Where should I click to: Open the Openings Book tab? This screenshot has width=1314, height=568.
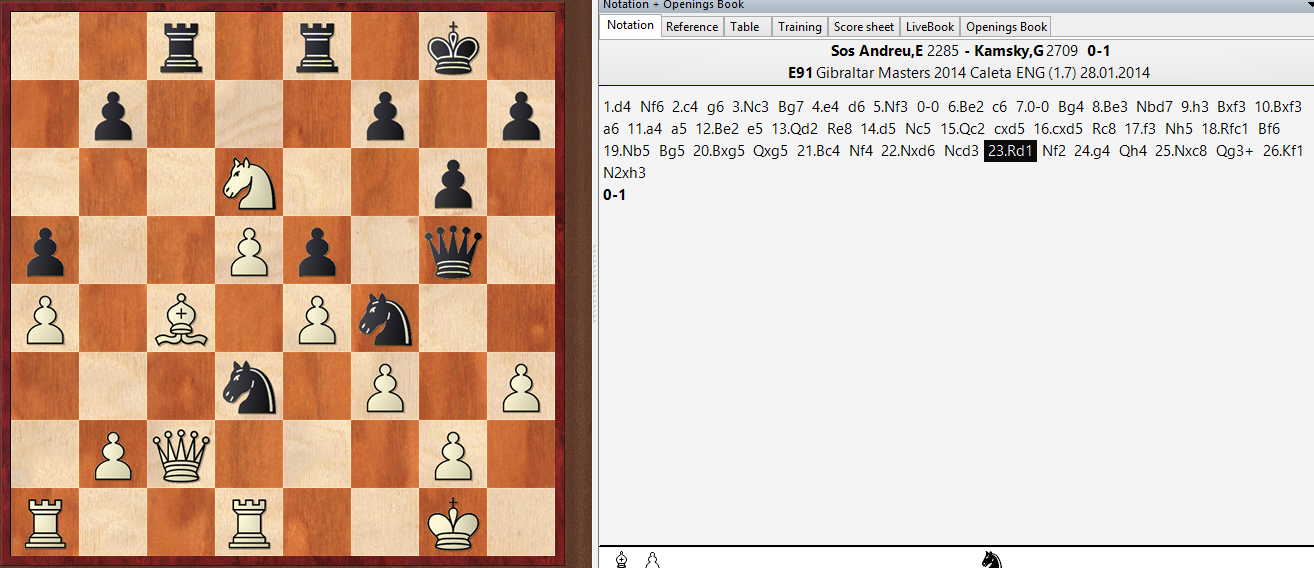(1006, 27)
